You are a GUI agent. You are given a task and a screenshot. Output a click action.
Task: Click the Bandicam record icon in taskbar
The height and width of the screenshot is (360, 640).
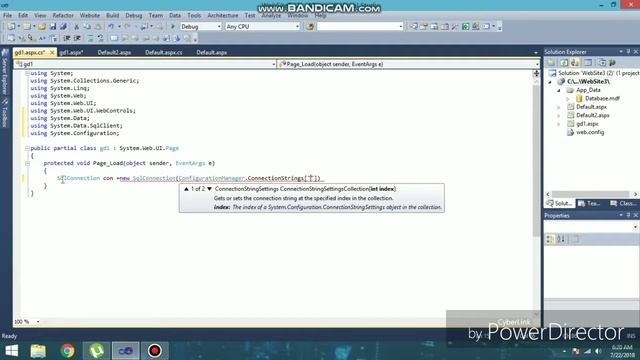[155, 351]
